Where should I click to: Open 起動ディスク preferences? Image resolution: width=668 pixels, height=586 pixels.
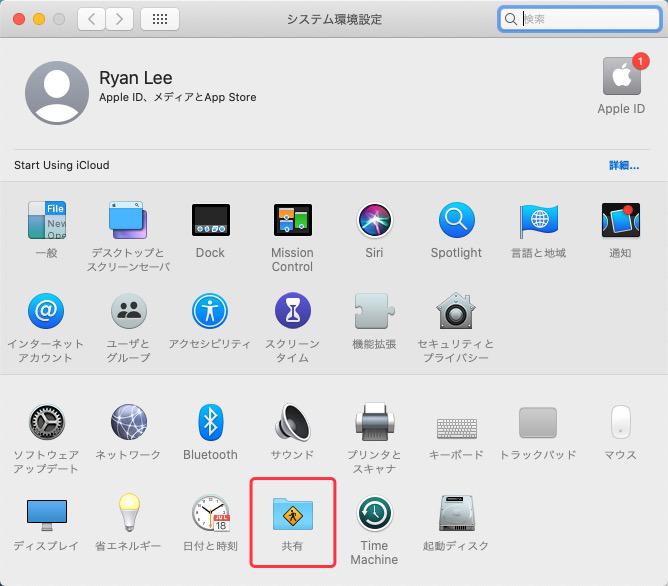click(x=456, y=513)
